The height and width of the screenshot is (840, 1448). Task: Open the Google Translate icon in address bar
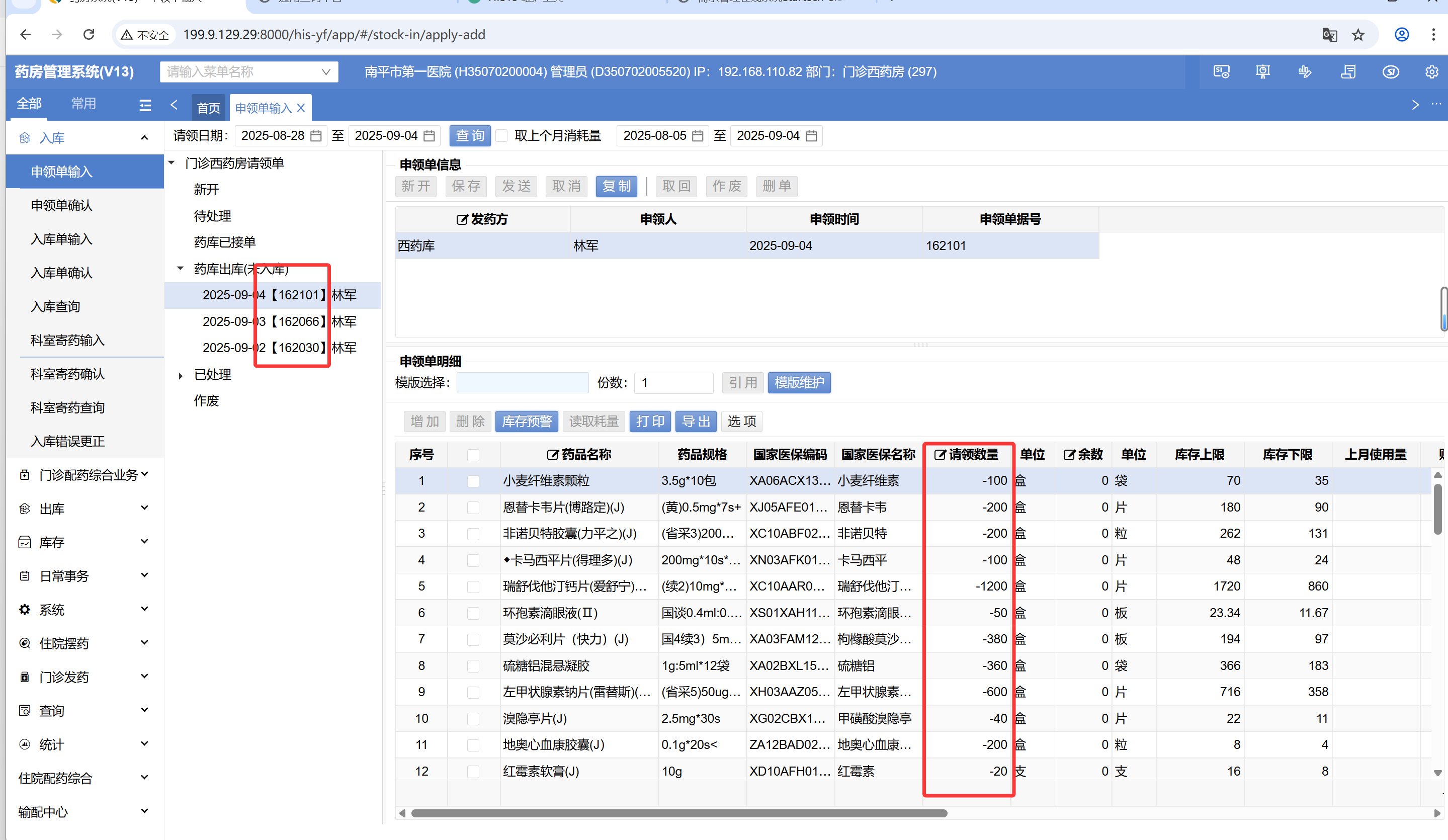pyautogui.click(x=1329, y=35)
